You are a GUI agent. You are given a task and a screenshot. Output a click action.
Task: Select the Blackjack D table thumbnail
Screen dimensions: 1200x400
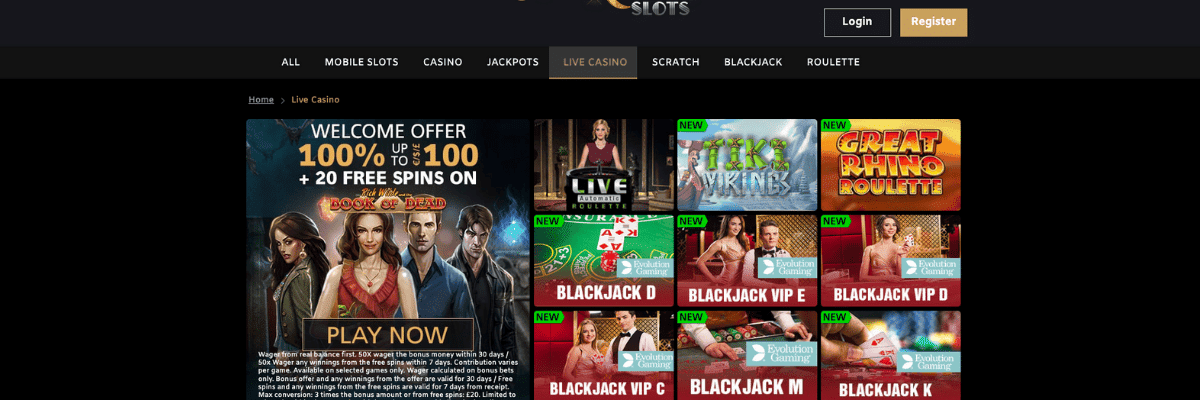pyautogui.click(x=603, y=261)
